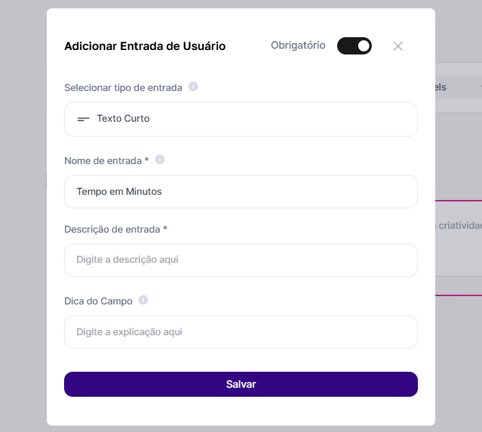482x432 pixels.
Task: Save the input with Salvar button
Action: click(241, 384)
